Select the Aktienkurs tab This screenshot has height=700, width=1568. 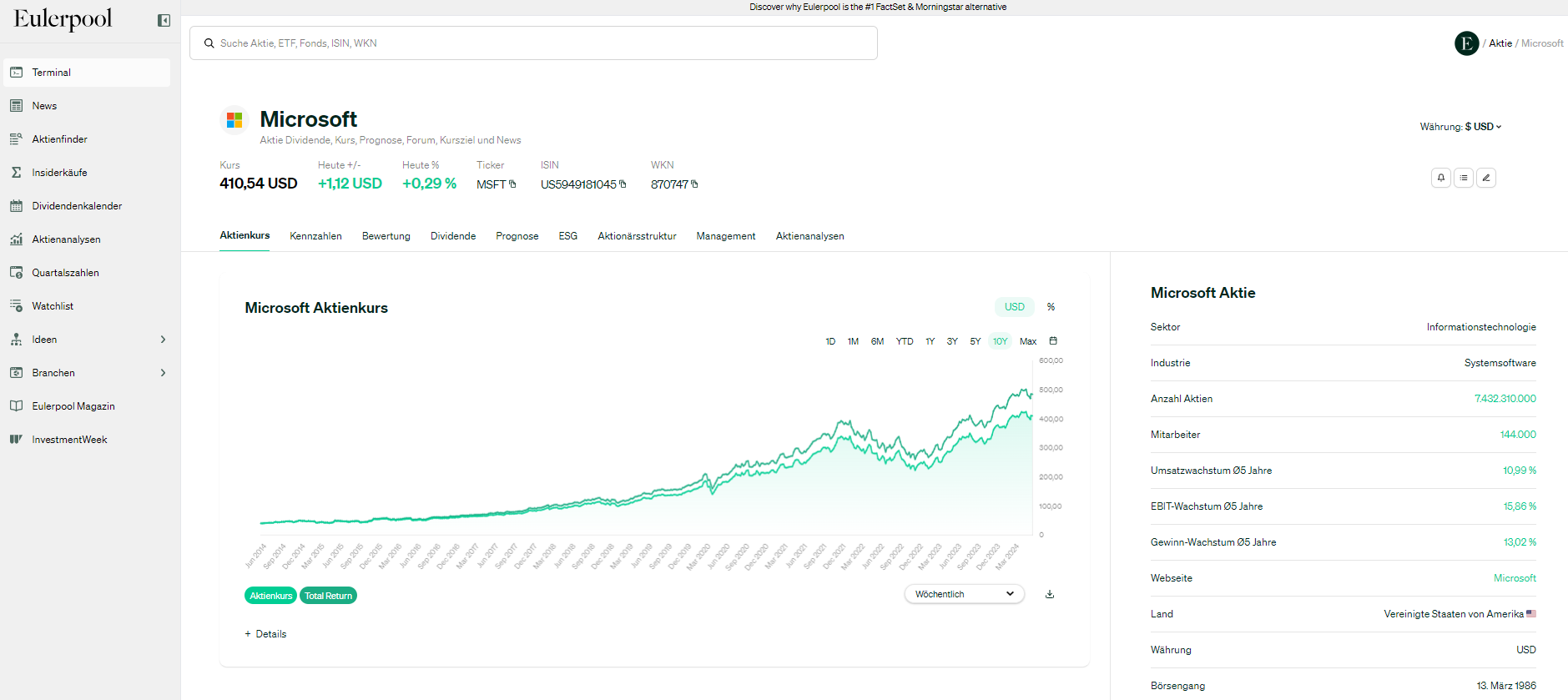pyautogui.click(x=245, y=235)
